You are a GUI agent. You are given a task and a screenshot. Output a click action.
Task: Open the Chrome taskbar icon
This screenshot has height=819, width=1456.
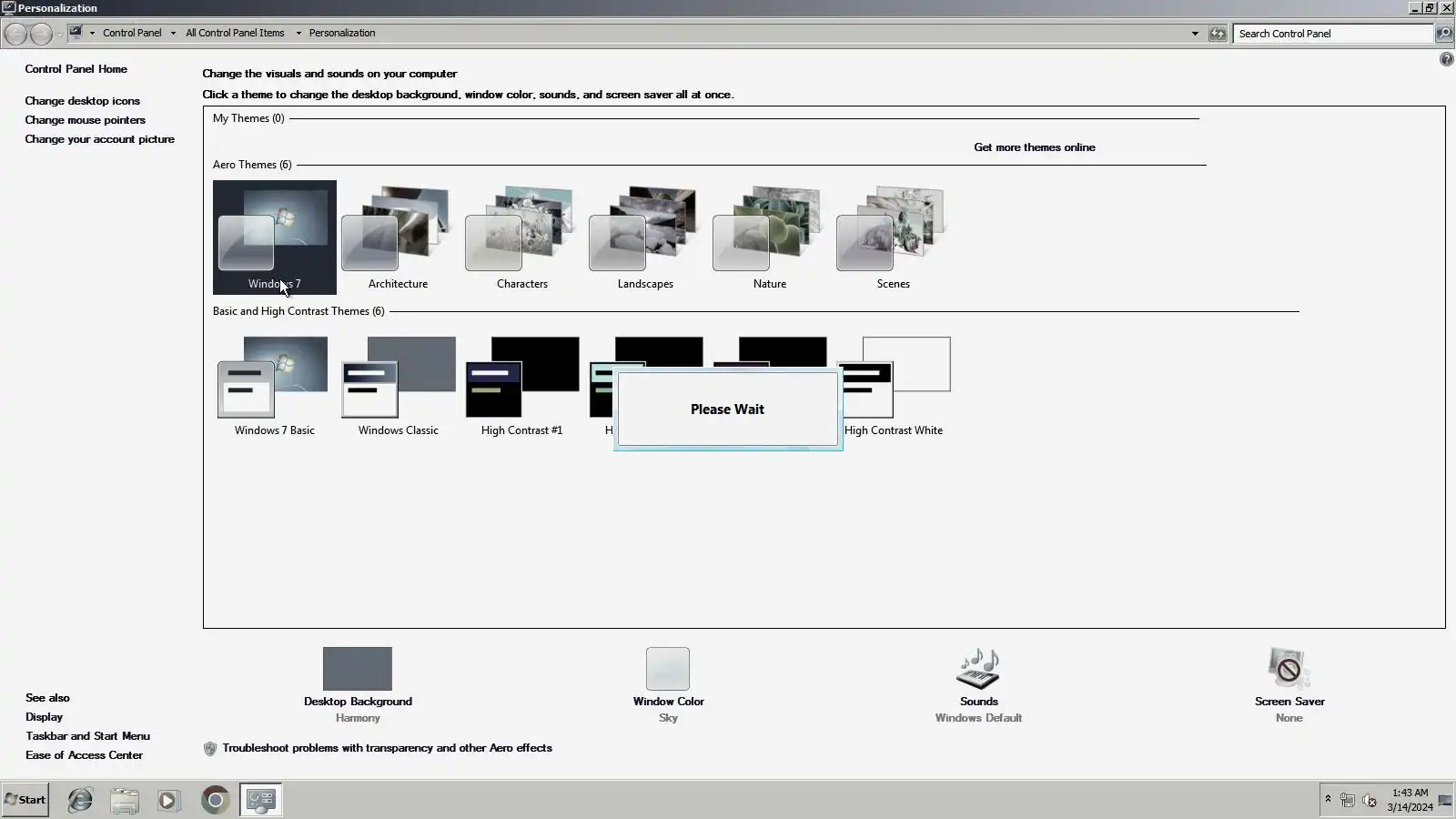(215, 800)
